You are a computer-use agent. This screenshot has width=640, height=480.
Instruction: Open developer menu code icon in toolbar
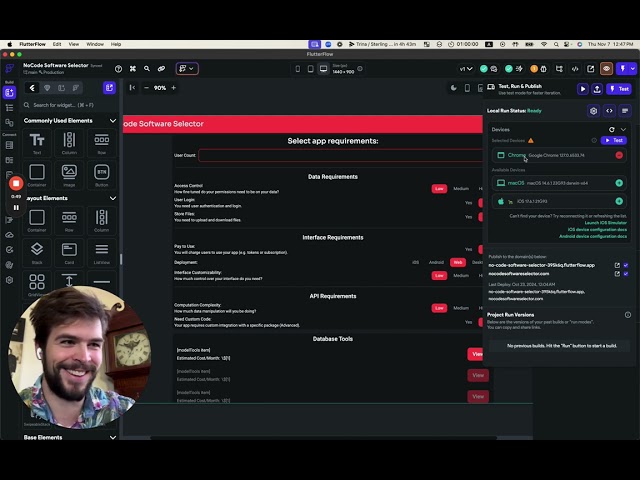575,69
